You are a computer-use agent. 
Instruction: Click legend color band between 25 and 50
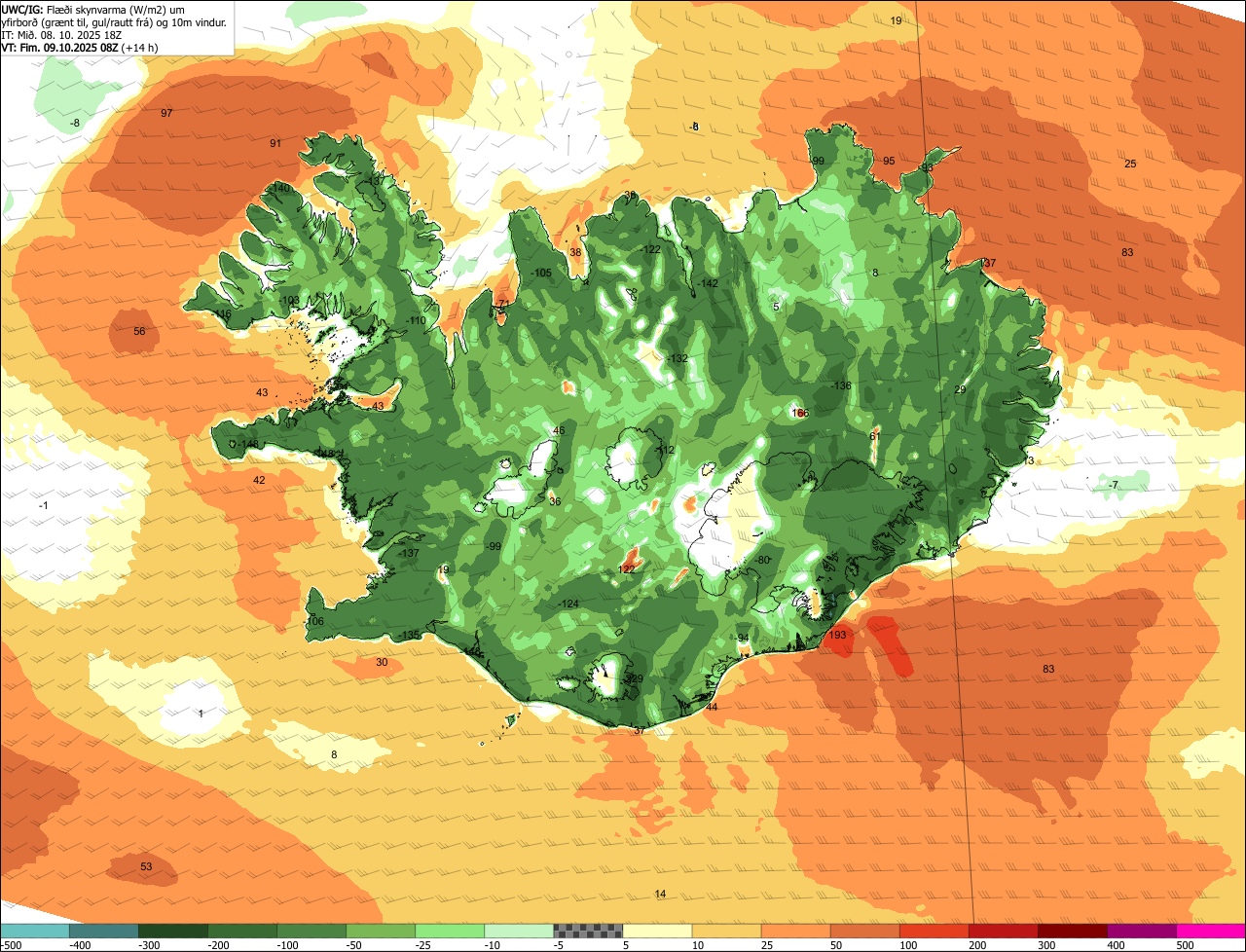[x=795, y=931]
